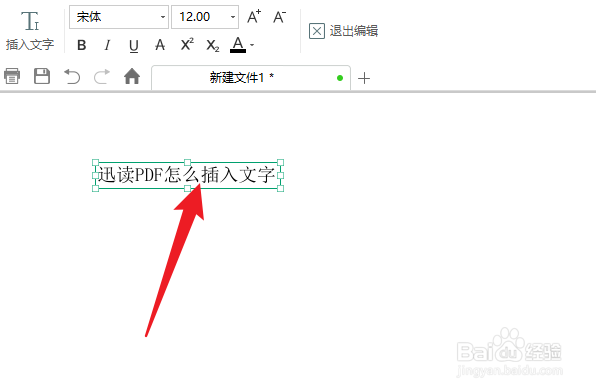The height and width of the screenshot is (391, 596).
Task: Open the font family dropdown showing 宋体
Action: tap(119, 17)
